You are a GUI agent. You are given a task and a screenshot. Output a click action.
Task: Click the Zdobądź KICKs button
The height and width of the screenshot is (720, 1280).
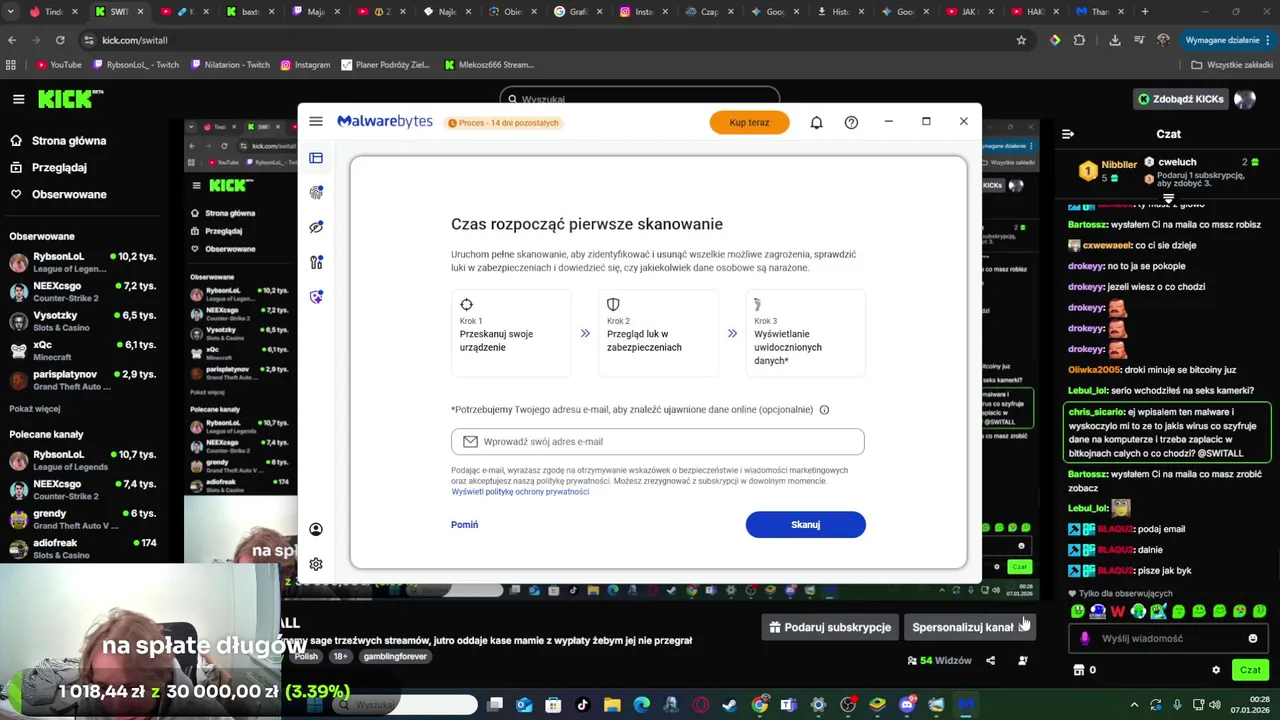1180,99
